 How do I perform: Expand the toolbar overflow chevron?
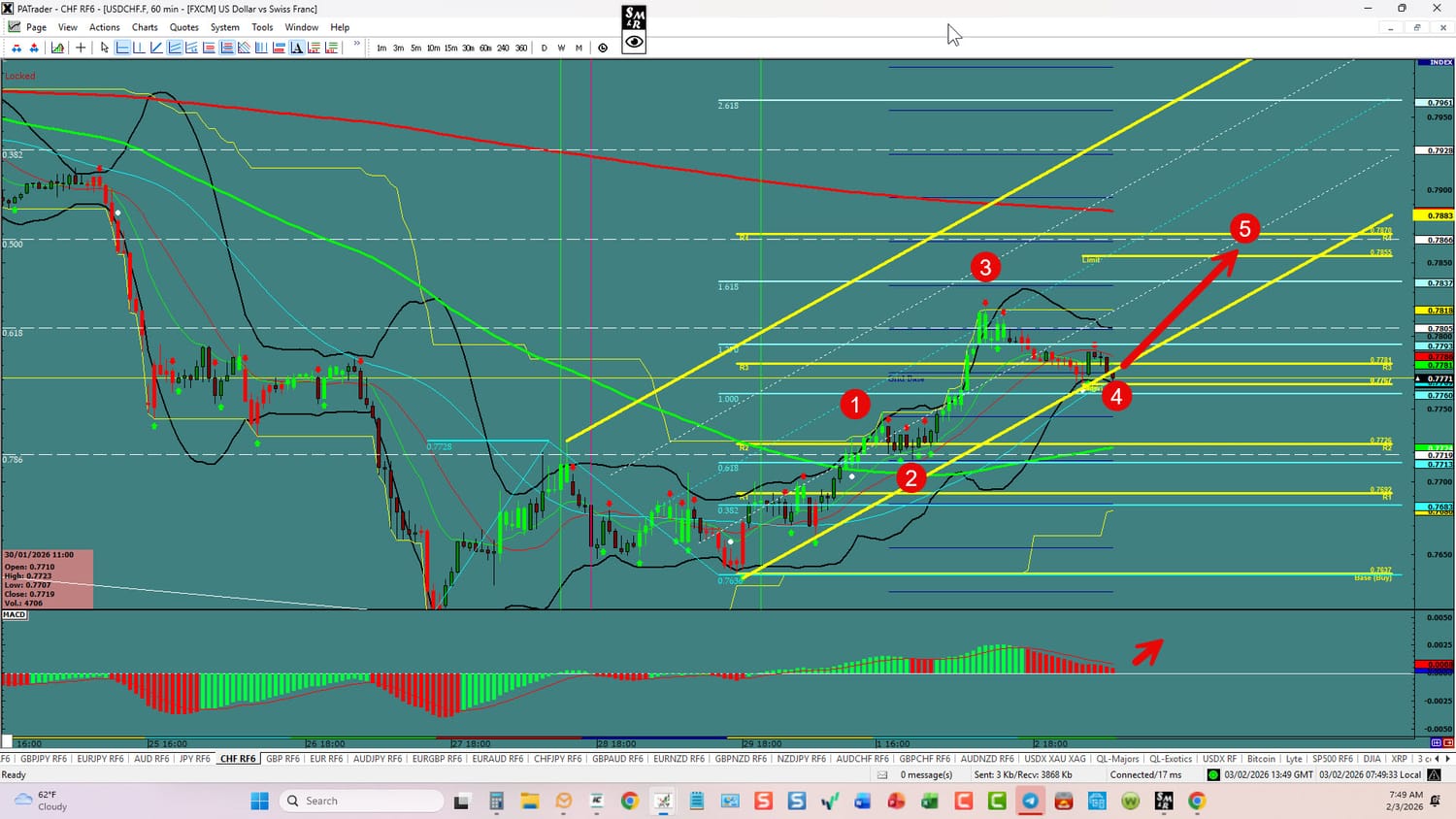(357, 45)
